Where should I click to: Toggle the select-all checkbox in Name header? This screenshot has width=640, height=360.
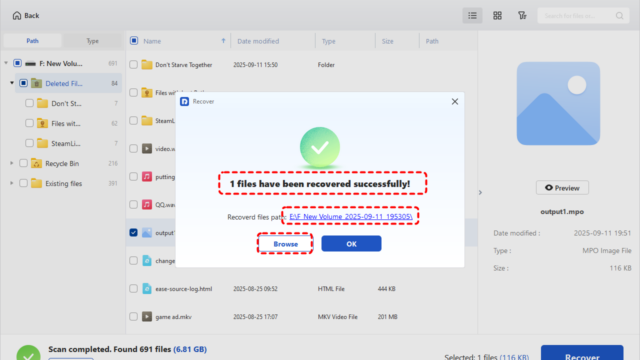point(134,41)
